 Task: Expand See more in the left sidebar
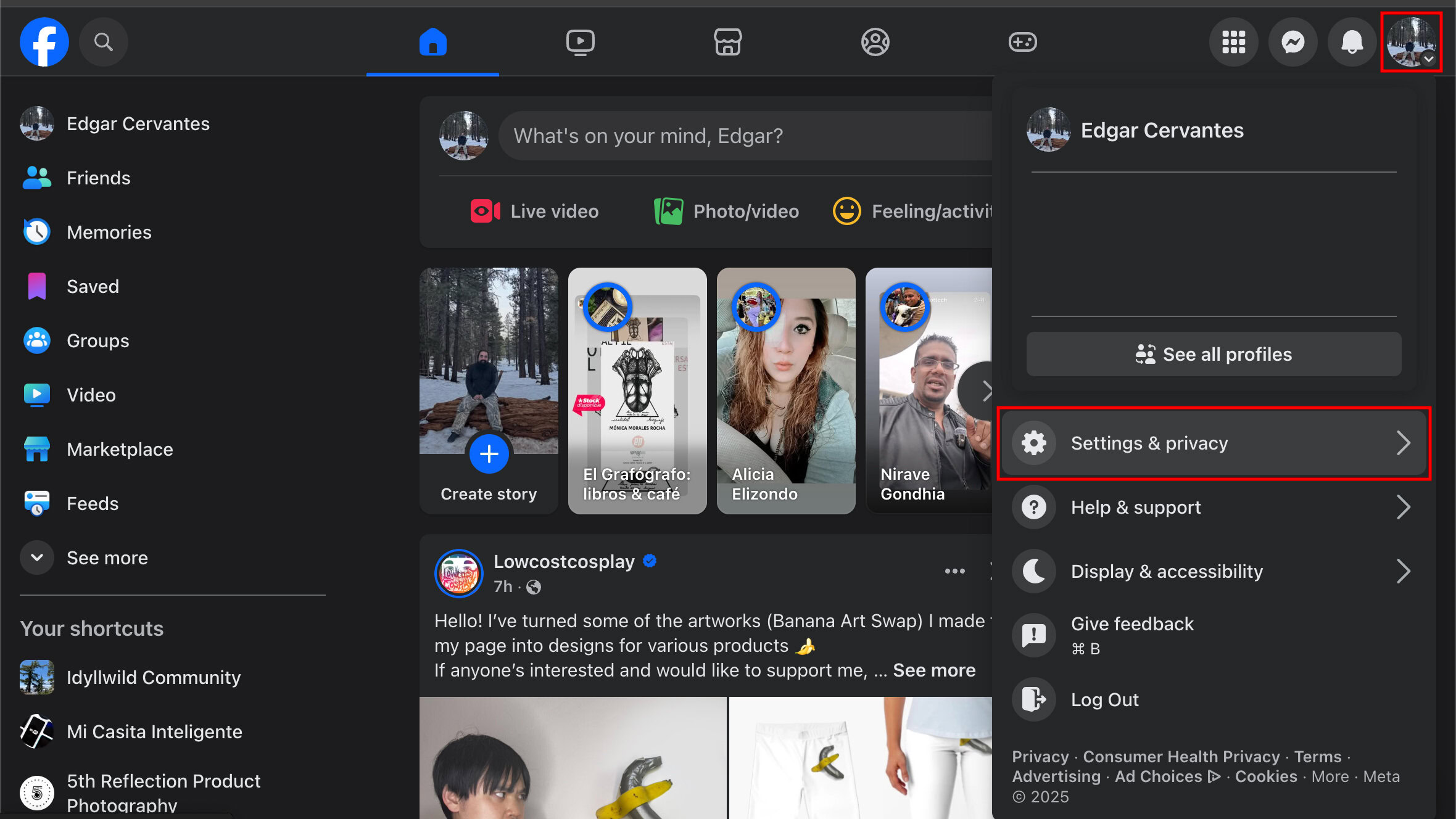(107, 557)
